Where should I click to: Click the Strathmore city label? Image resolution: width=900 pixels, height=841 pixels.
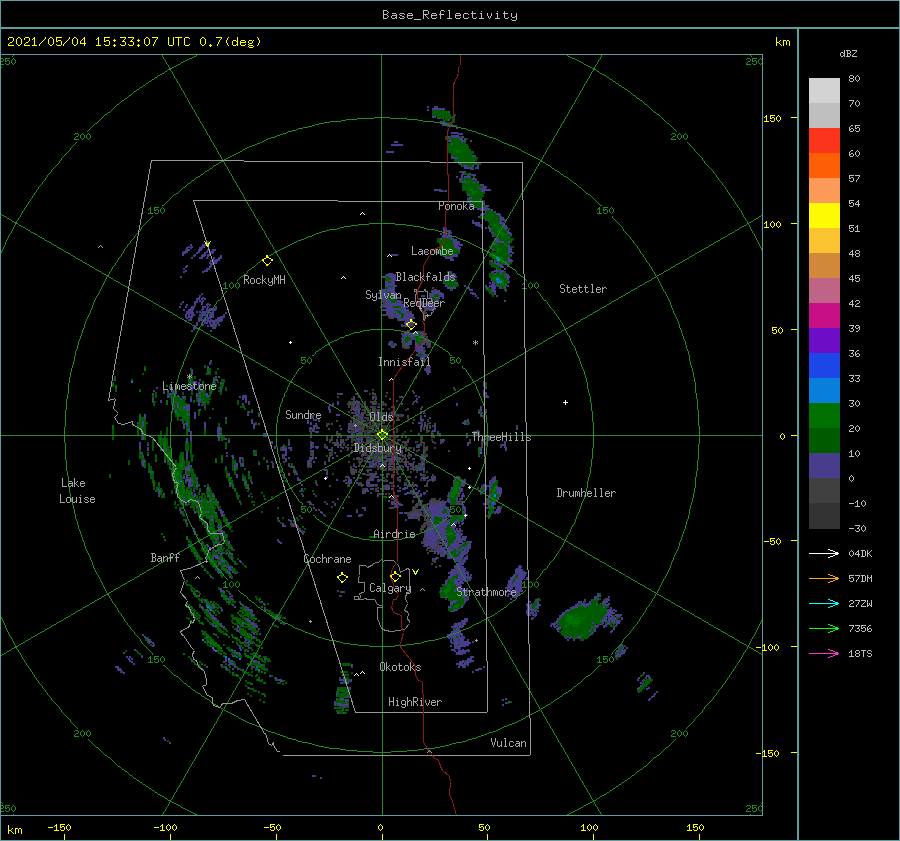click(486, 592)
